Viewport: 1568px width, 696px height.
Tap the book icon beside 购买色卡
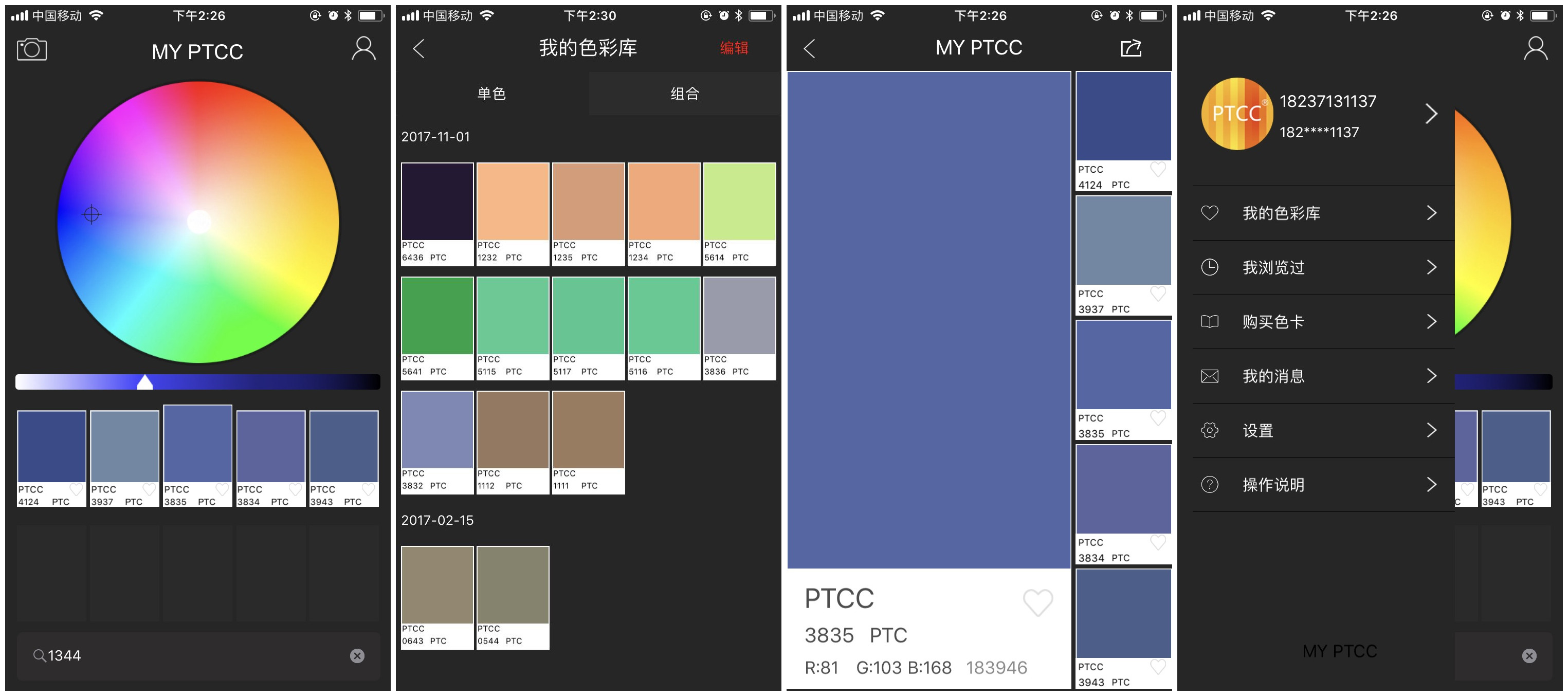coord(1210,321)
